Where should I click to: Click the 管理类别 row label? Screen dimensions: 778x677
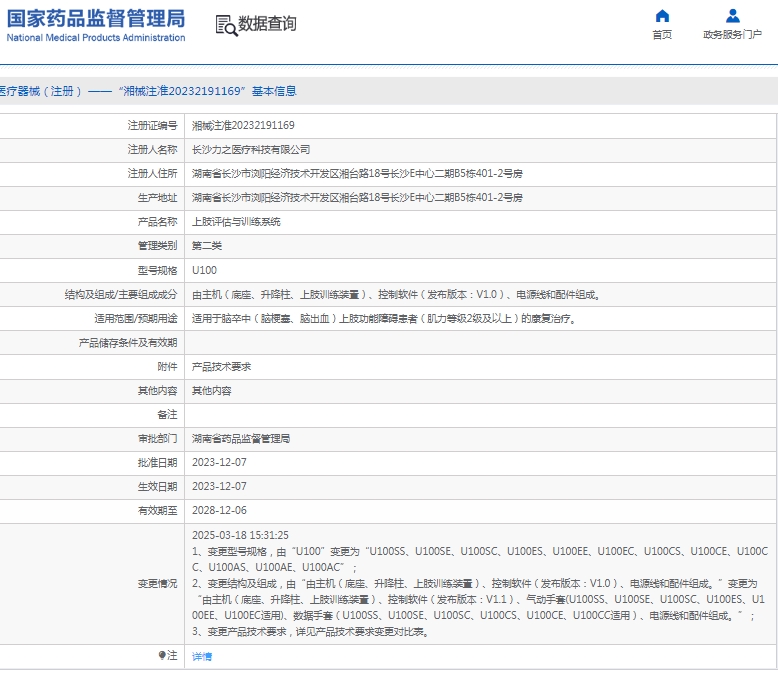pos(157,246)
